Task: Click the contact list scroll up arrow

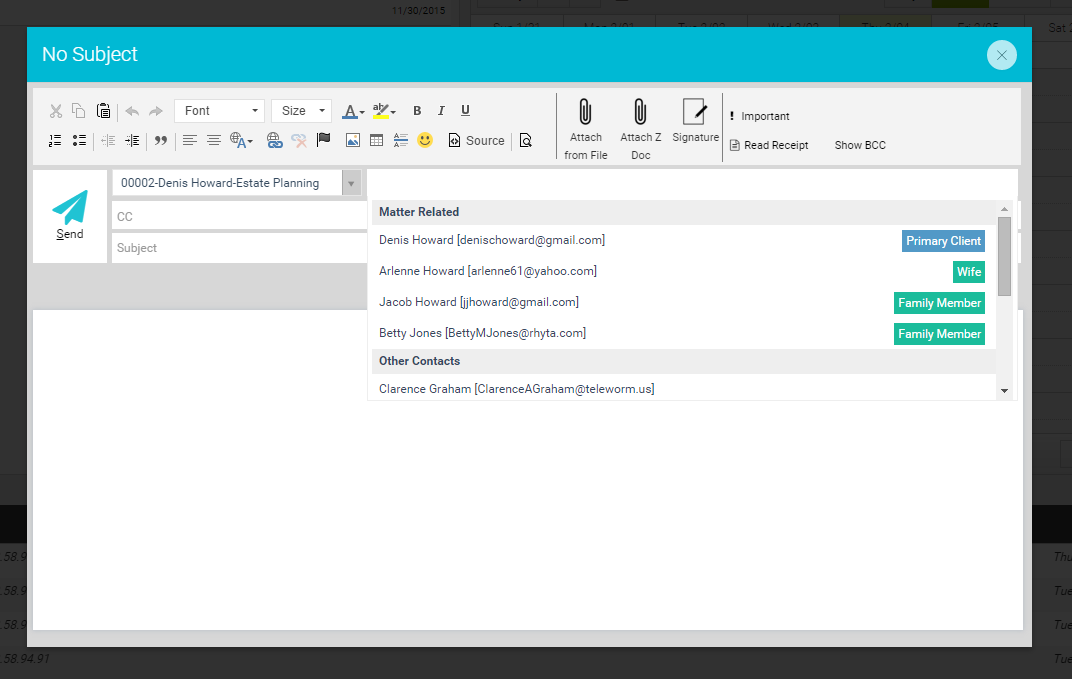Action: click(1004, 209)
